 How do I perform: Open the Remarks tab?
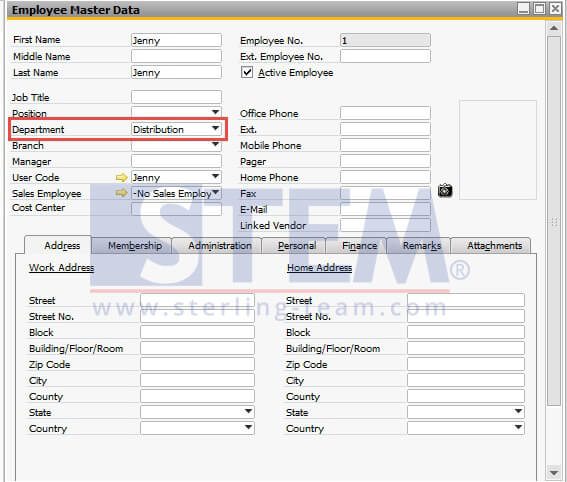coord(419,246)
